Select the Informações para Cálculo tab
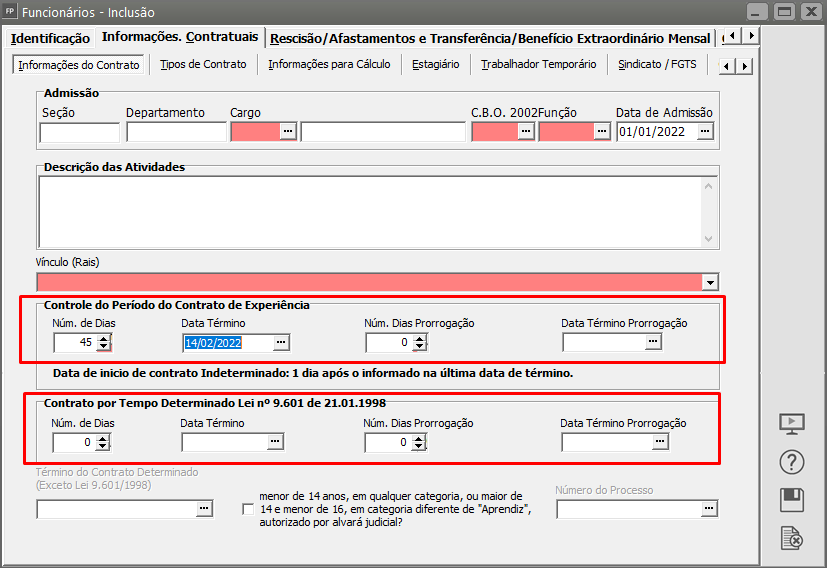 pos(329,64)
